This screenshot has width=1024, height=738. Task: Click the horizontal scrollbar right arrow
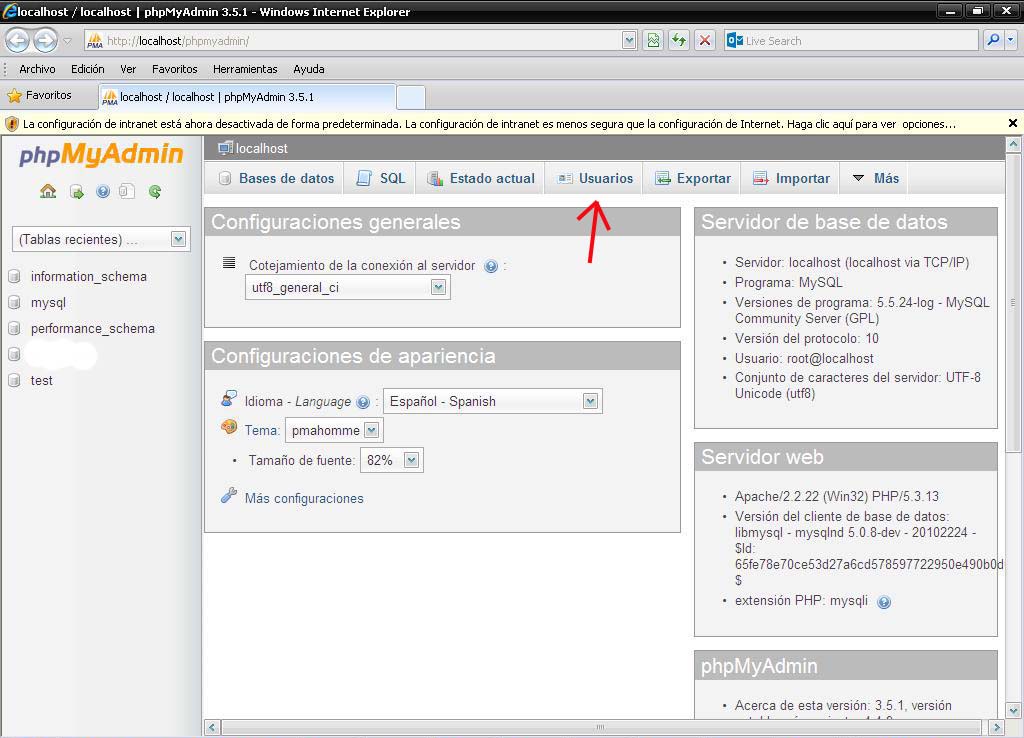click(x=996, y=726)
